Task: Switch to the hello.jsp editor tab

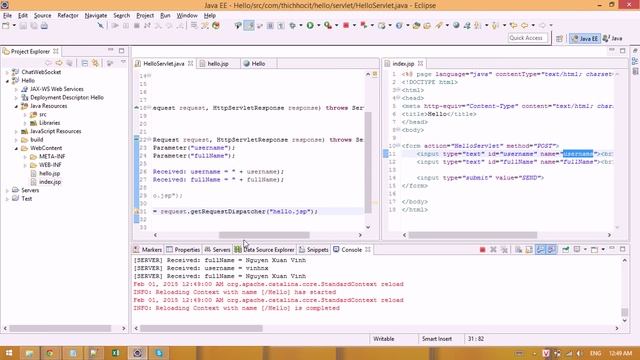Action: (x=218, y=64)
